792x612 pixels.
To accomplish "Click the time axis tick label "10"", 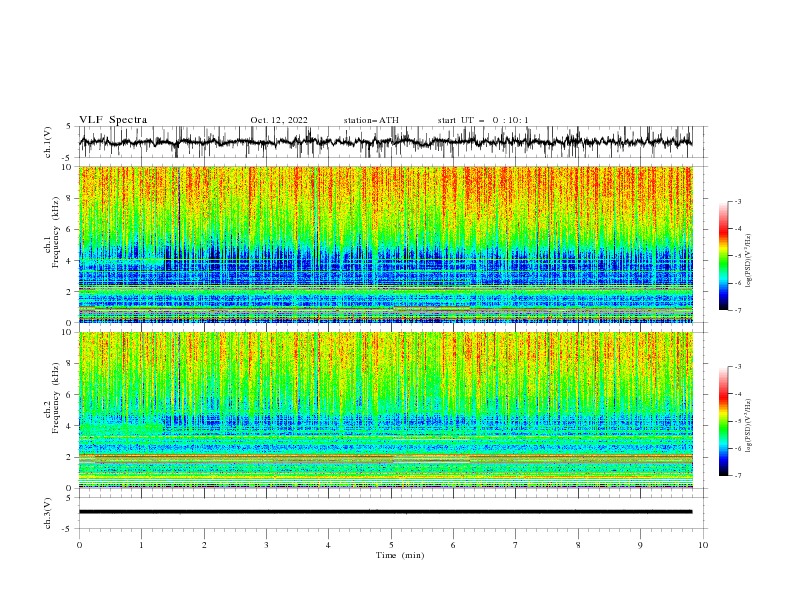I will pyautogui.click(x=703, y=545).
